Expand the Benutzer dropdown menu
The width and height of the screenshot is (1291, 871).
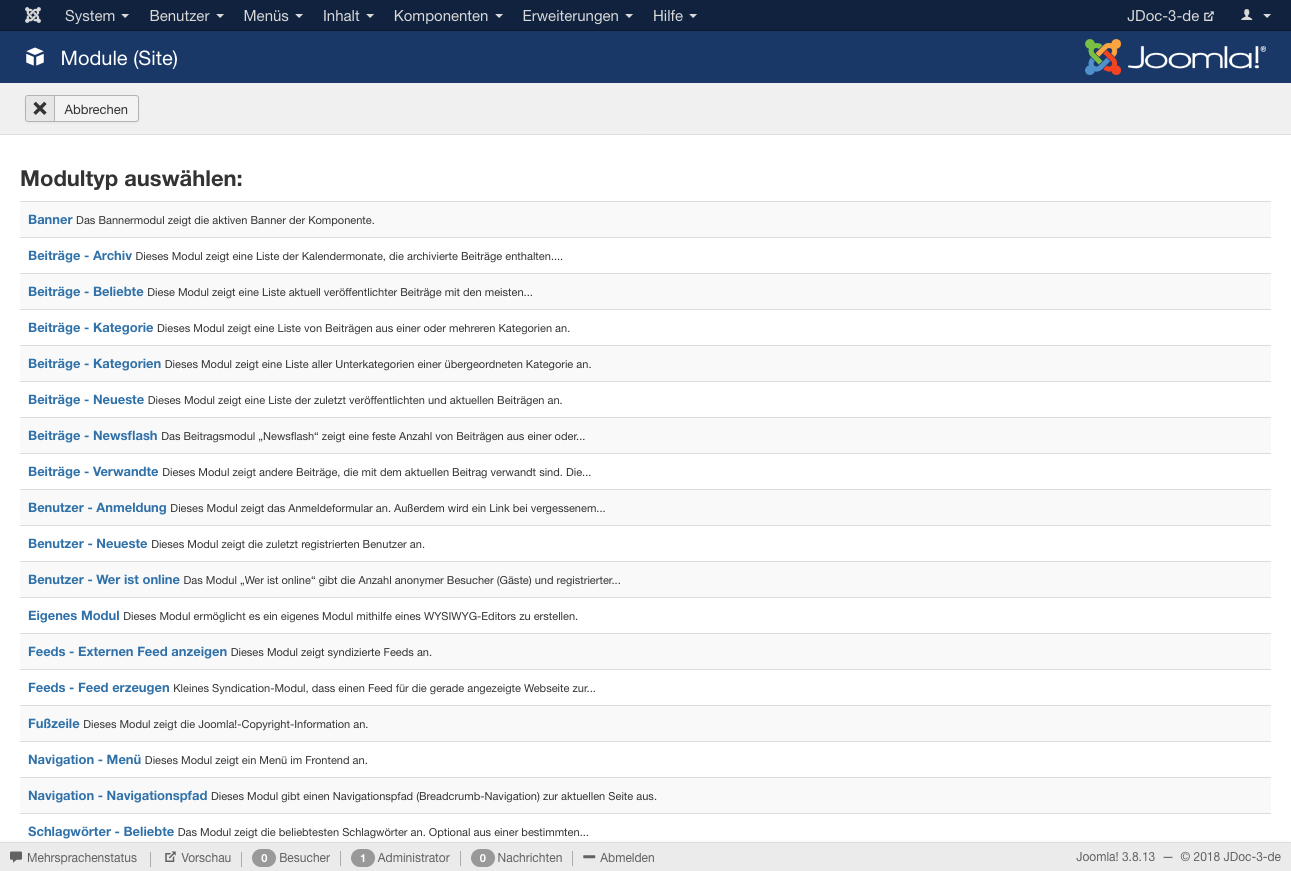pos(186,16)
